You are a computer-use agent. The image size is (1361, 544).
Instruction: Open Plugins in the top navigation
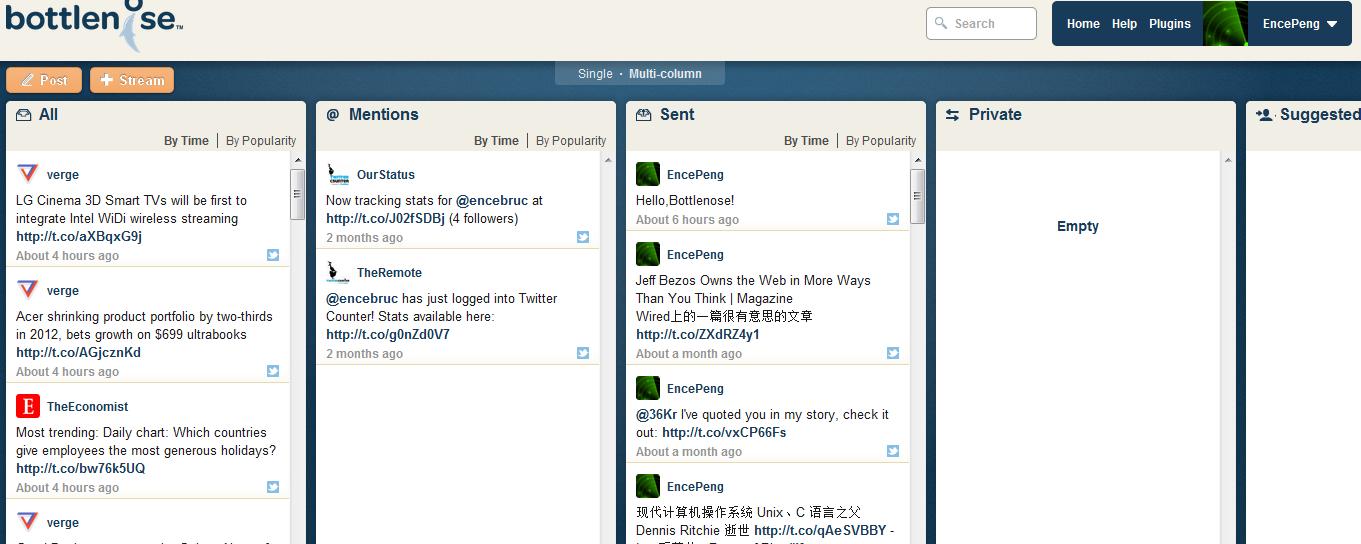(x=1170, y=24)
